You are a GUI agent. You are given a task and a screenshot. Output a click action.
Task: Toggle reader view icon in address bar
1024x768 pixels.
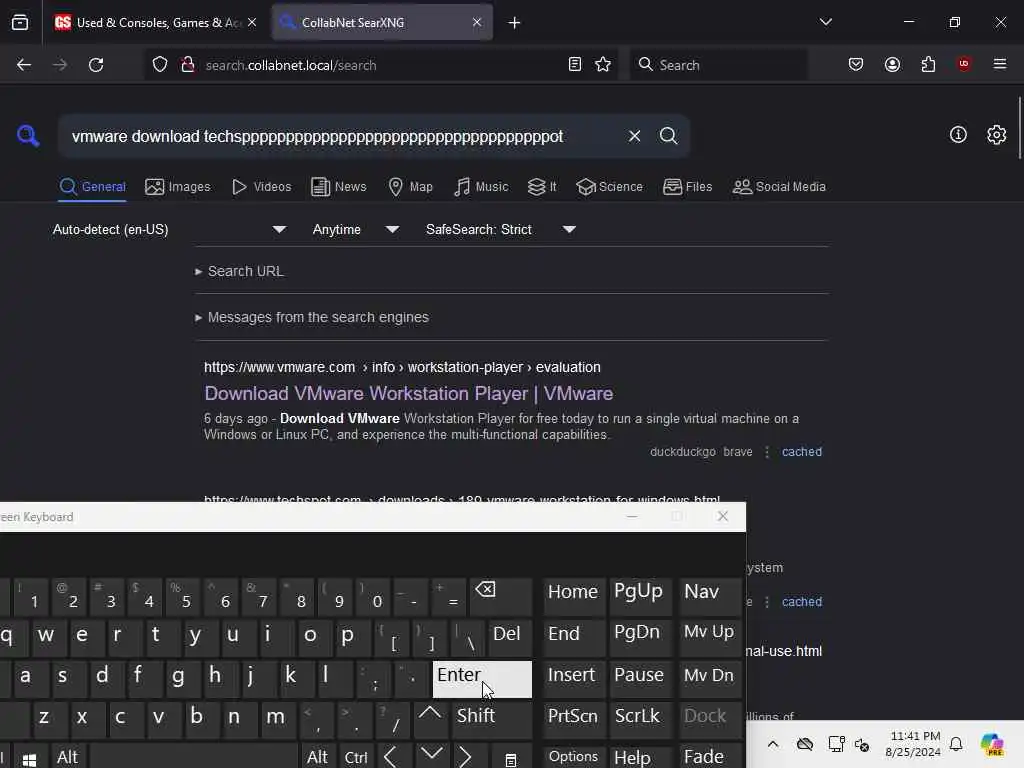coord(575,65)
